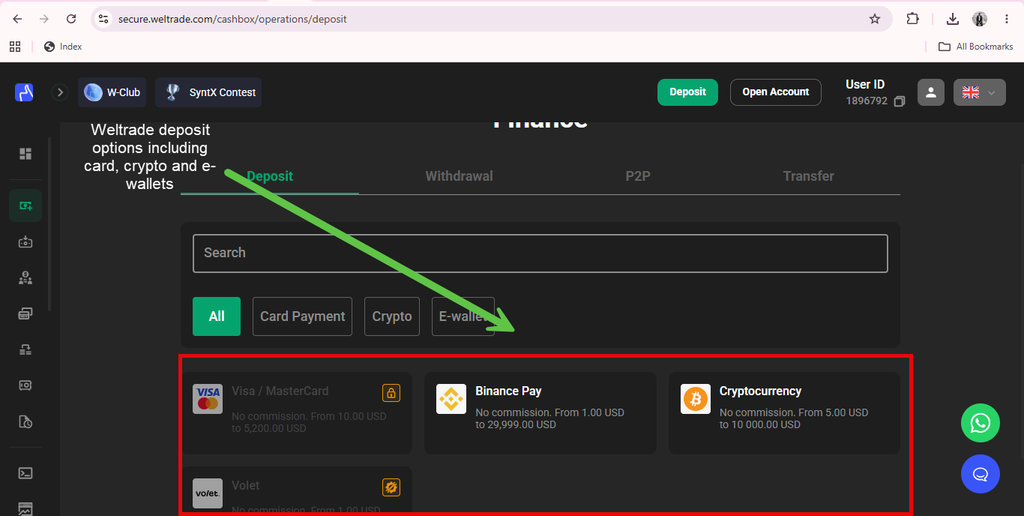Open the terminal icon in sidebar

(25, 473)
